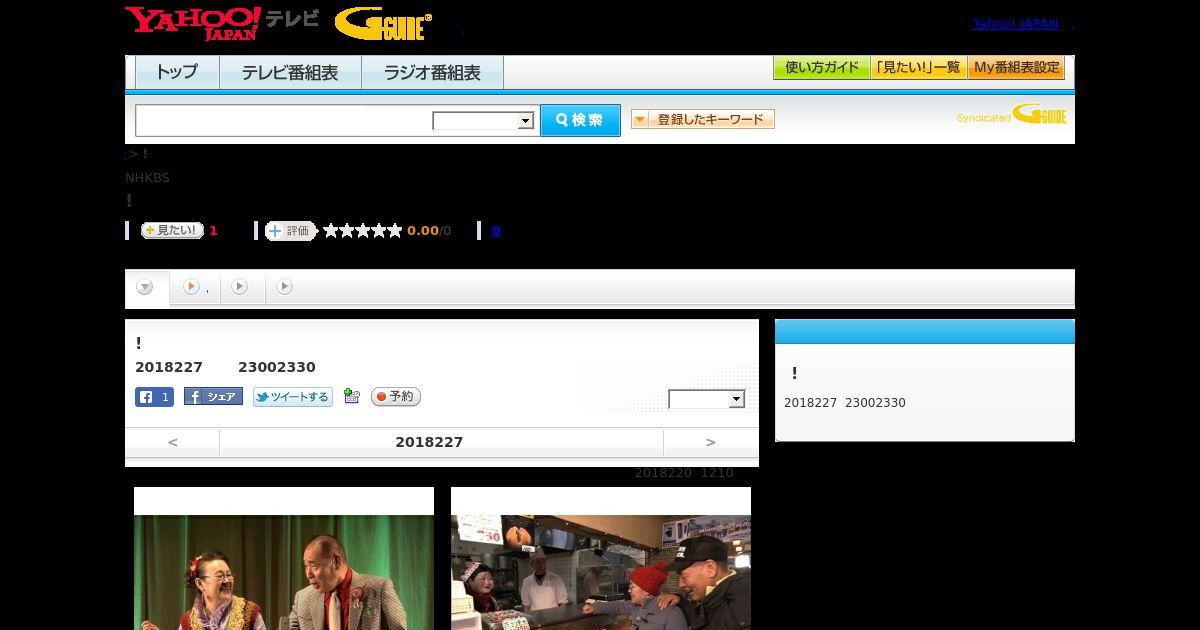This screenshot has height=630, width=1200.
Task: Select the tab with the gray down-arrow icon
Action: tap(146, 288)
